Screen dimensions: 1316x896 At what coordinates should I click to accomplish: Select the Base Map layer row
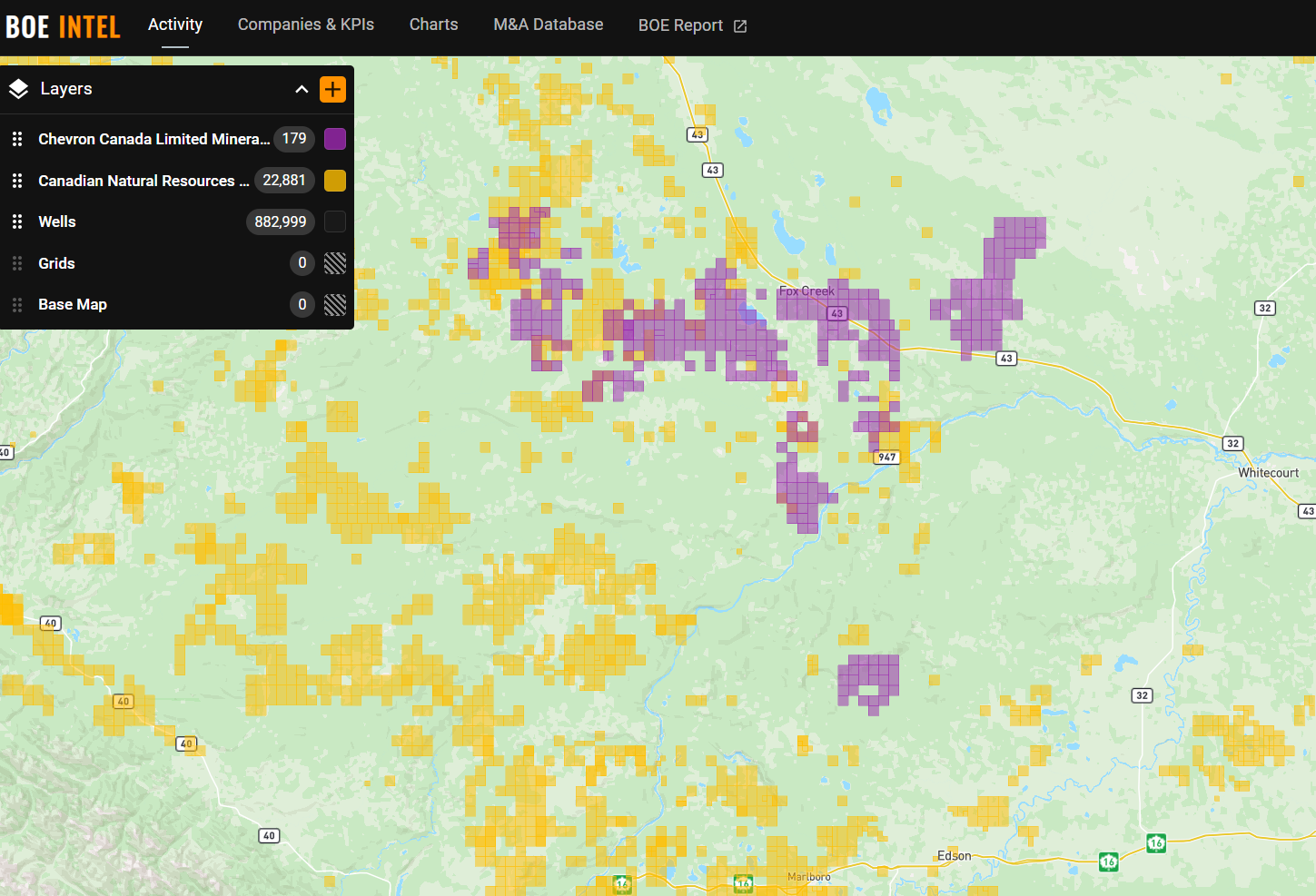click(x=177, y=304)
